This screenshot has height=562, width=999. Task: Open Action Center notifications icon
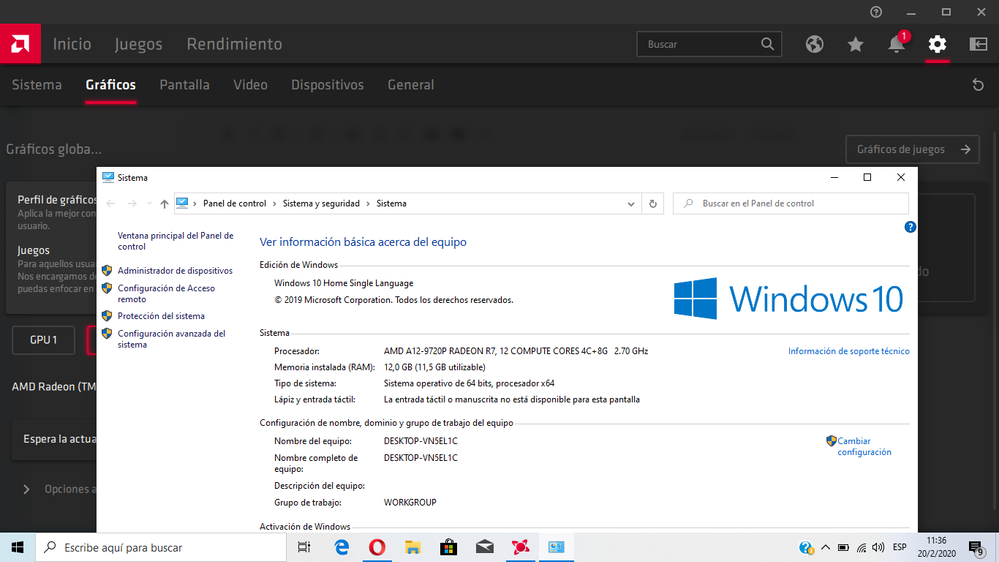[977, 547]
